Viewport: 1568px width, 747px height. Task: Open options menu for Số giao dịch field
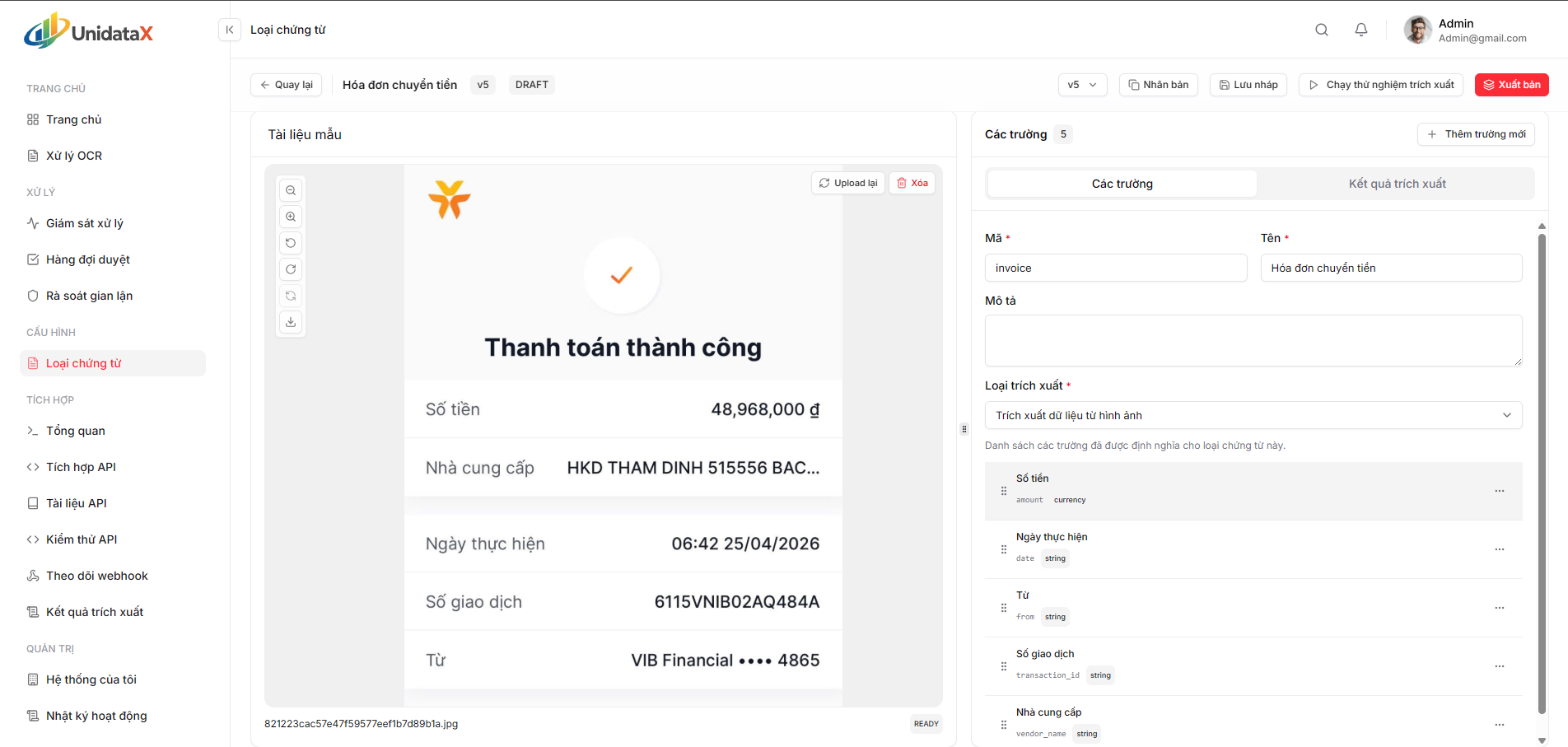pos(1500,666)
